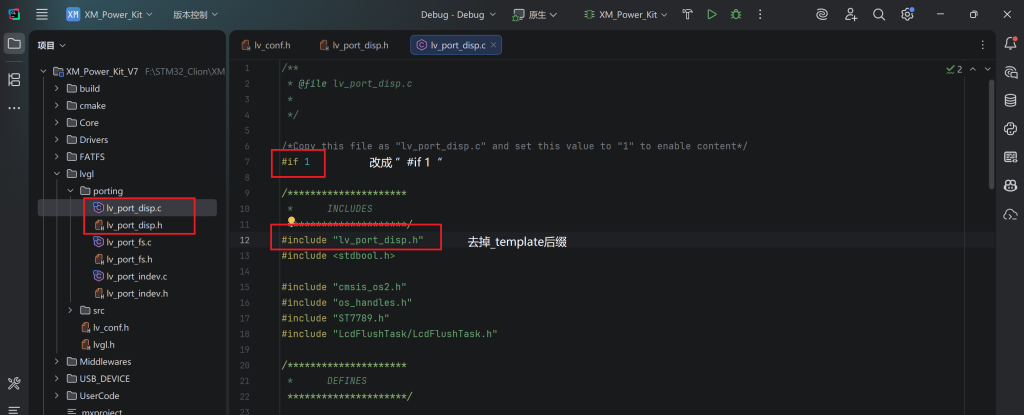The width and height of the screenshot is (1024, 415).
Task: Close the lv_port_disp.c tab
Action: (x=494, y=45)
